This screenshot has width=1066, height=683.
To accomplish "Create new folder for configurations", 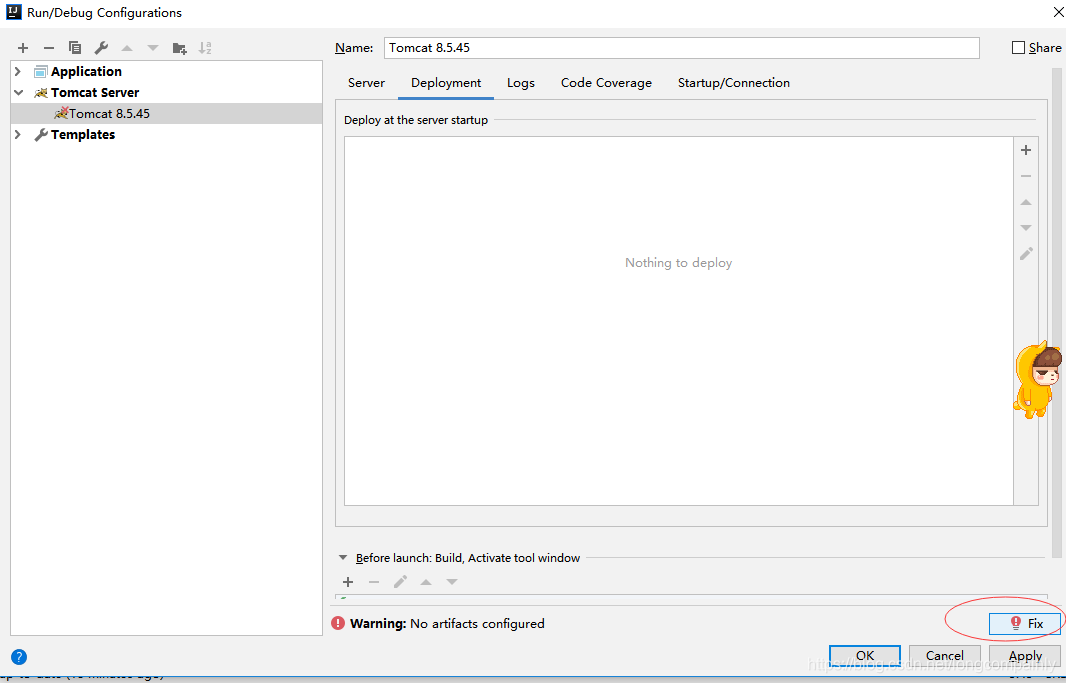I will click(179, 48).
